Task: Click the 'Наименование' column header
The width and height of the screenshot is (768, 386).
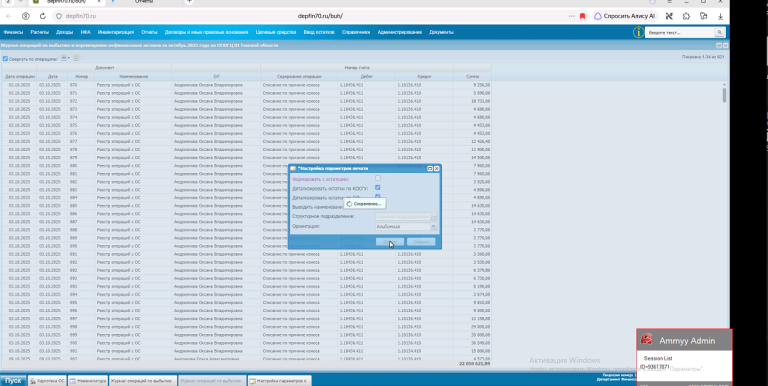Action: click(x=133, y=76)
